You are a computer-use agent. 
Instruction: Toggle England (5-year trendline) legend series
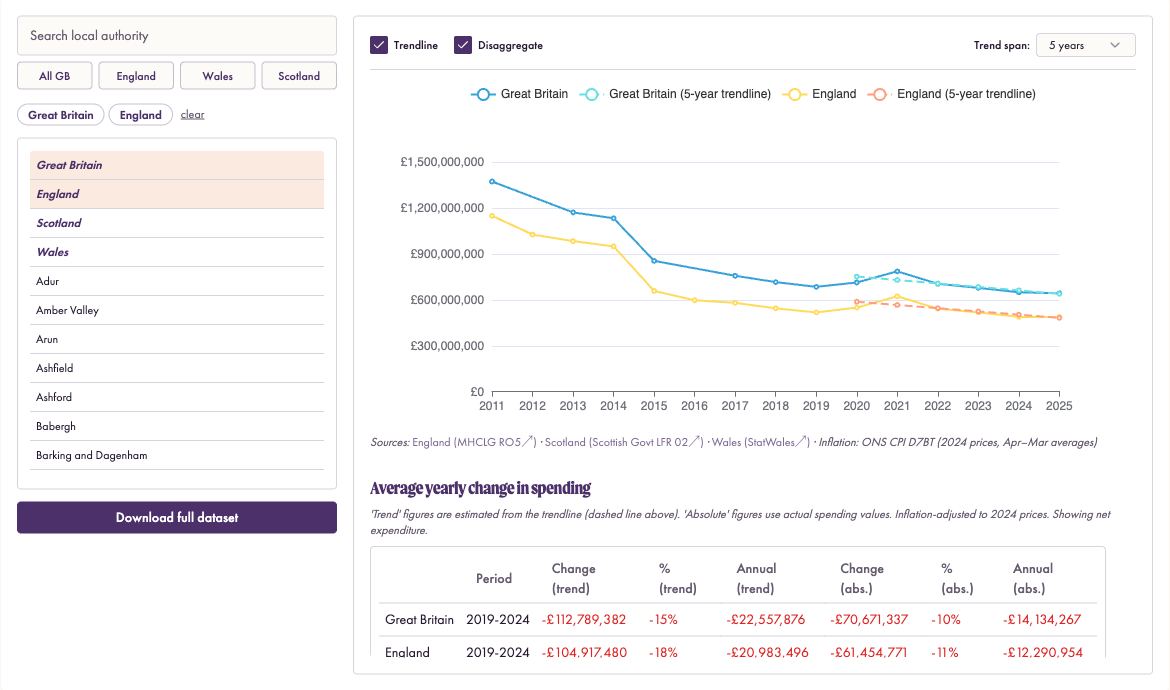(x=952, y=94)
